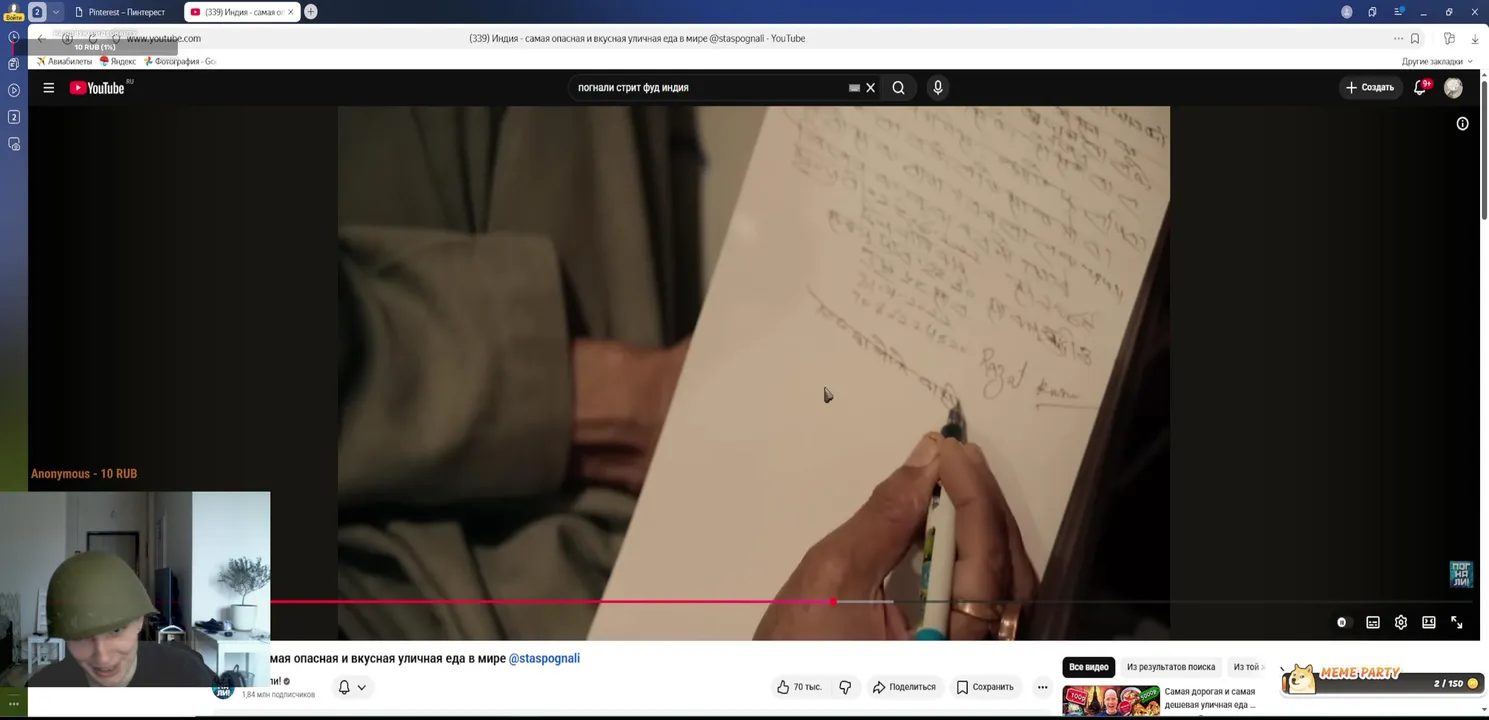Open sidebar tabs icon showing 2

pyautogui.click(x=14, y=117)
